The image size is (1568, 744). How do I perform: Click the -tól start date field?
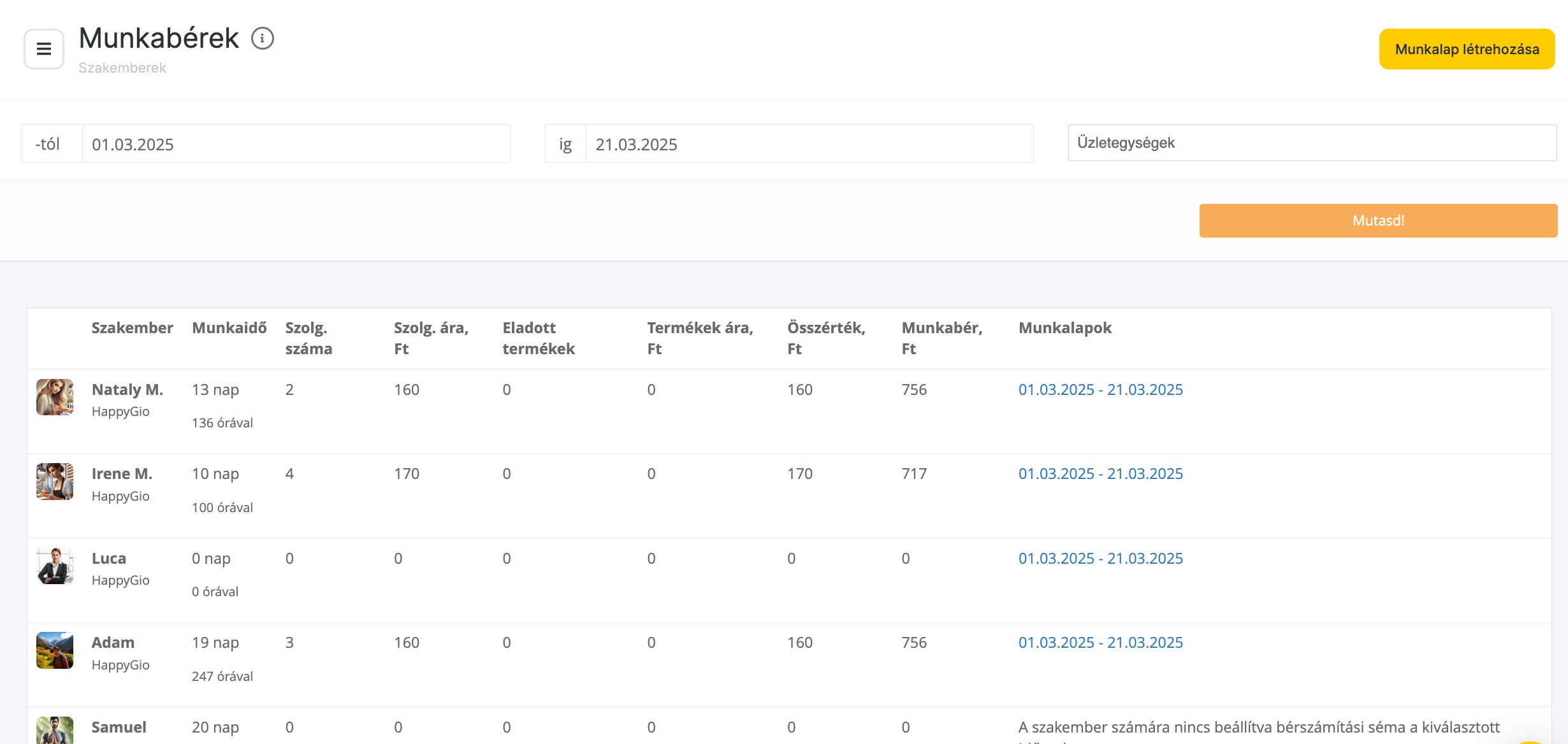coord(296,144)
